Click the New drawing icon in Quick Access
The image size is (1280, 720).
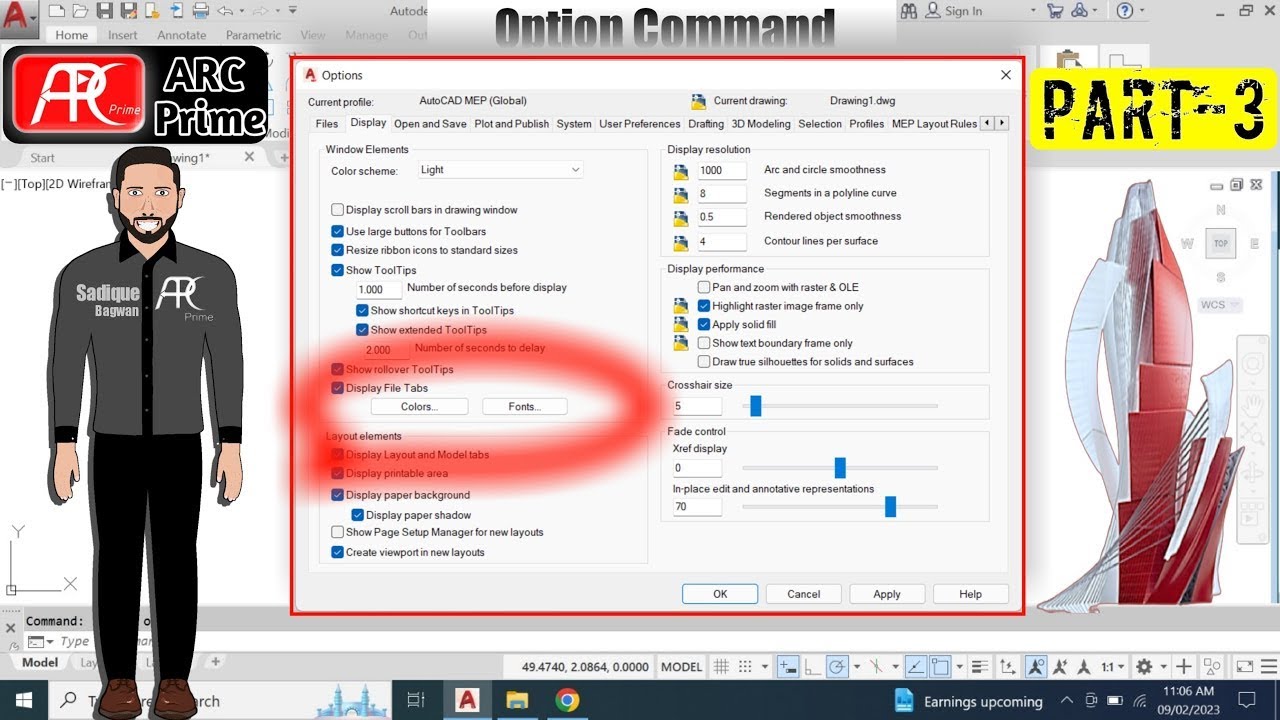[x=56, y=11]
